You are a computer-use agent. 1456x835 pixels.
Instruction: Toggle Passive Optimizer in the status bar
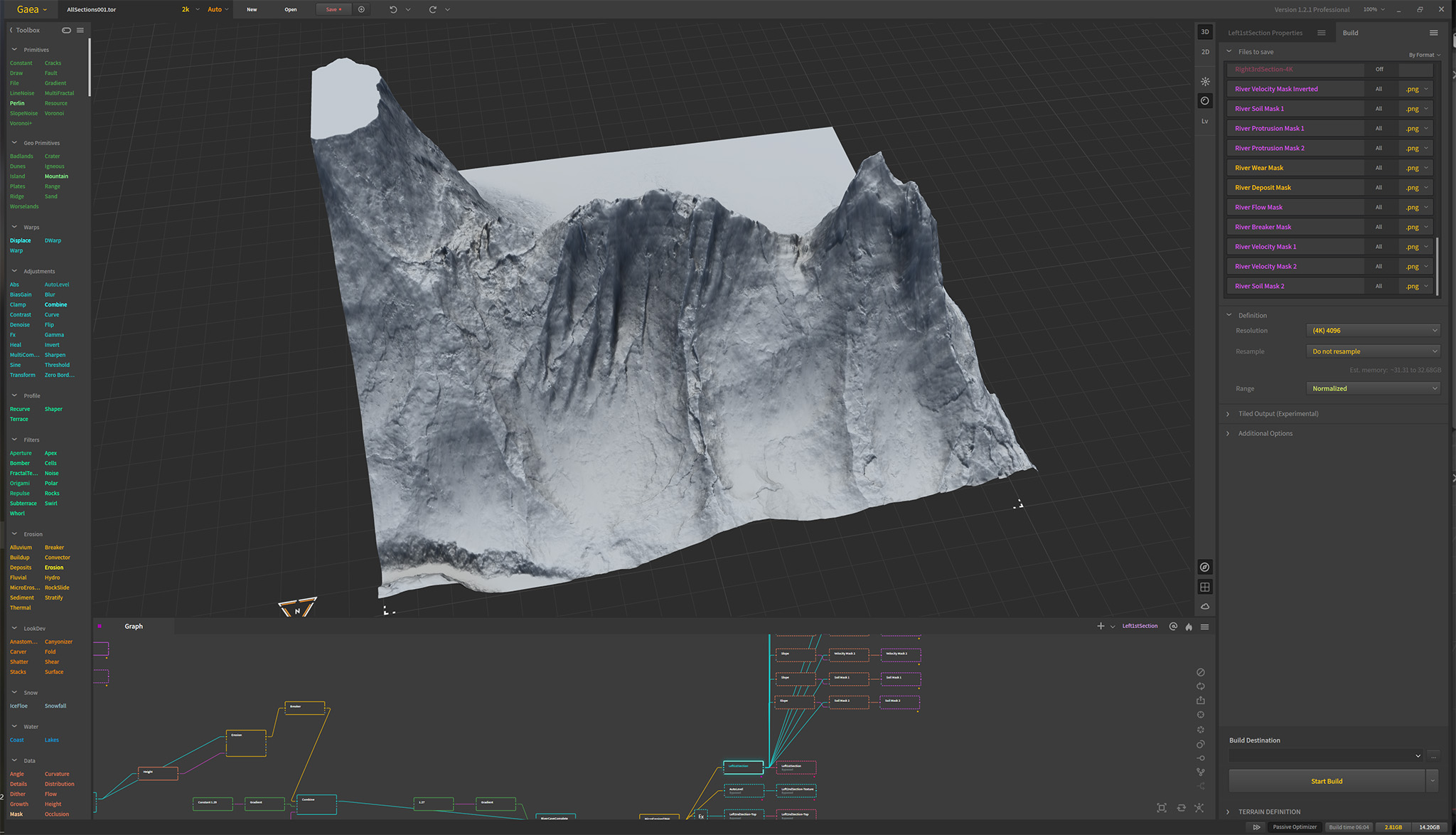tap(1295, 827)
